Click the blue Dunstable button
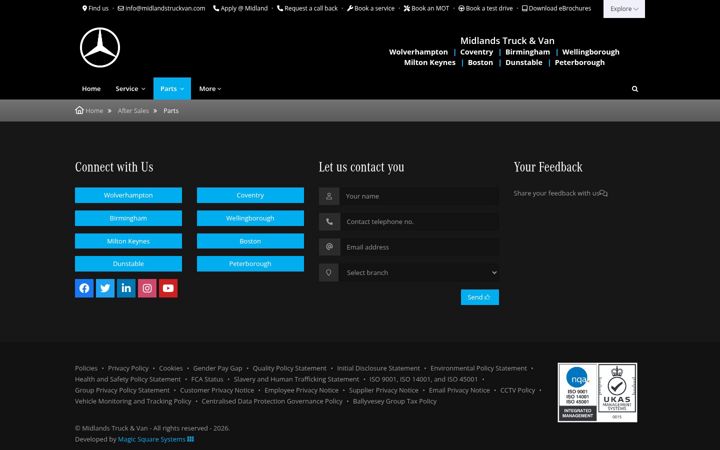Image resolution: width=720 pixels, height=450 pixels. tap(128, 264)
